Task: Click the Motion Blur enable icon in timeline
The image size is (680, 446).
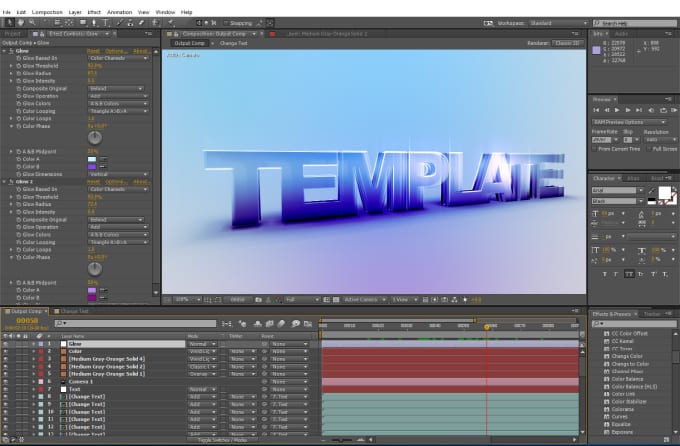Action: 282,323
